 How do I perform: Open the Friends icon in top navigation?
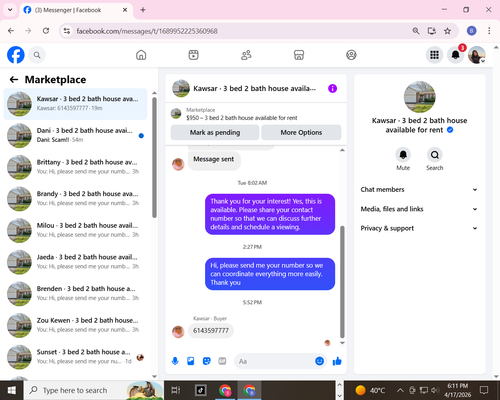coord(246,55)
